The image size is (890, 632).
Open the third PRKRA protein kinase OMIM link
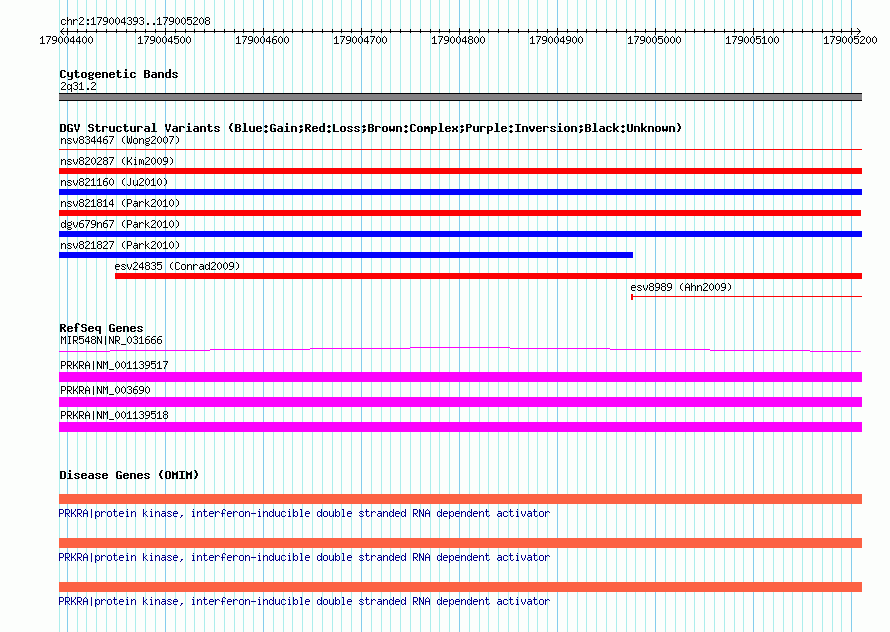(x=304, y=601)
